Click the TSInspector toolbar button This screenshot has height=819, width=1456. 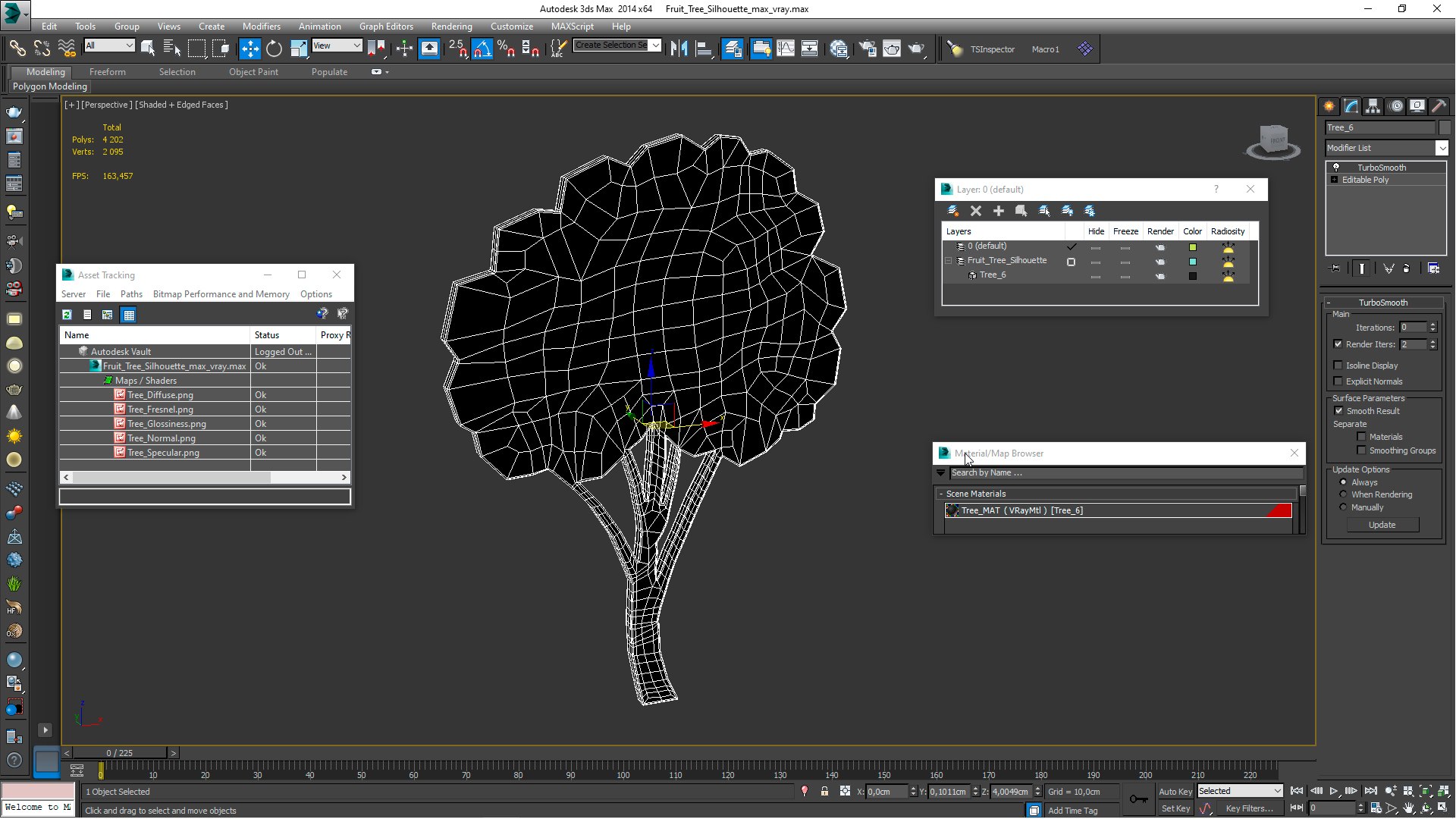[992, 49]
